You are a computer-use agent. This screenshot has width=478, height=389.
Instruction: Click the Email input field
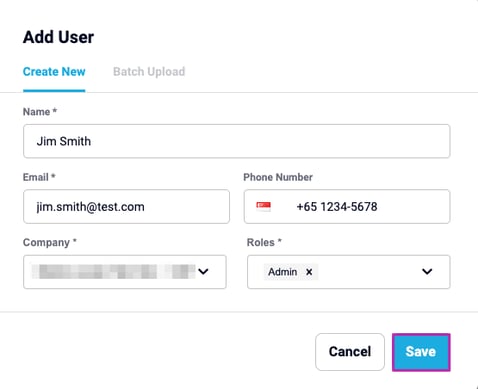pyautogui.click(x=126, y=207)
